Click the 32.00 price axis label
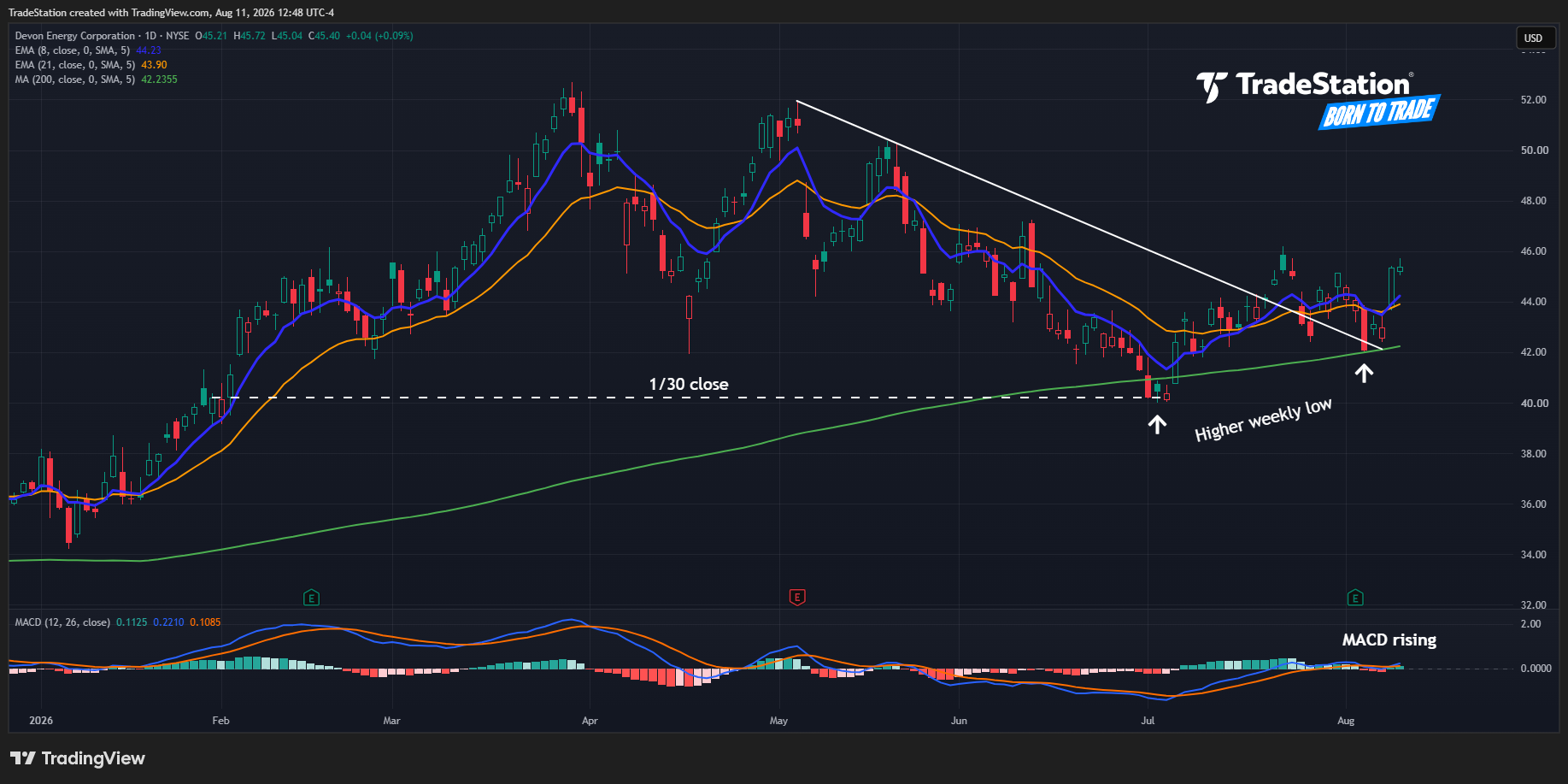Image resolution: width=1568 pixels, height=784 pixels. coord(1534,605)
